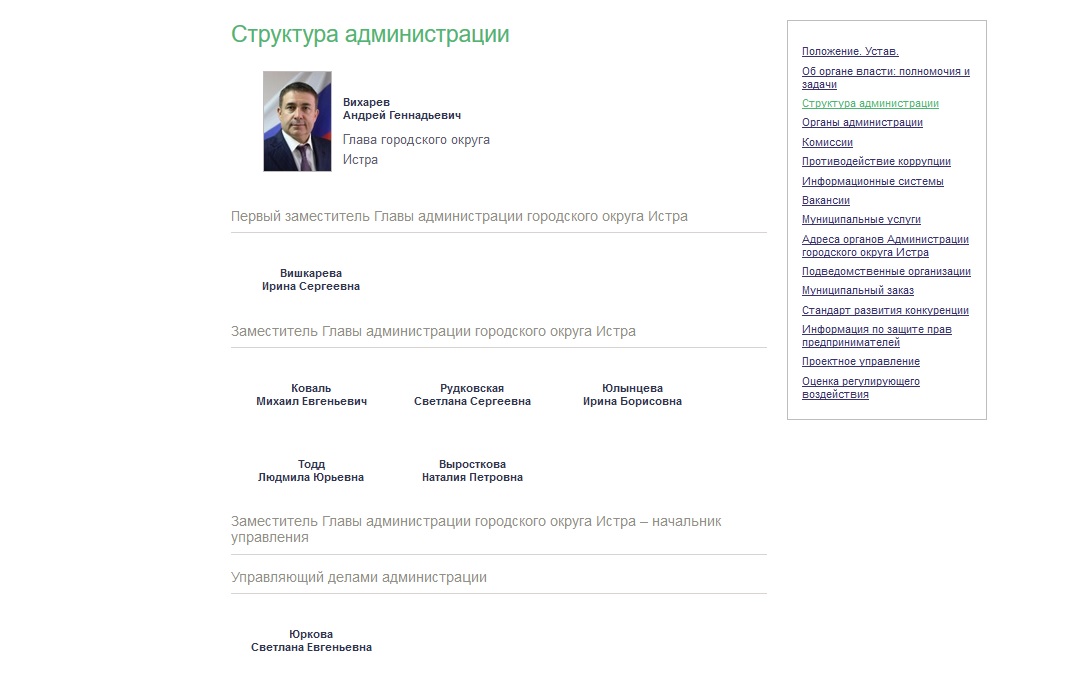This screenshot has width=1079, height=675.
Task: Open Об органе власти: полномочия и задачи
Action: pyautogui.click(x=885, y=78)
